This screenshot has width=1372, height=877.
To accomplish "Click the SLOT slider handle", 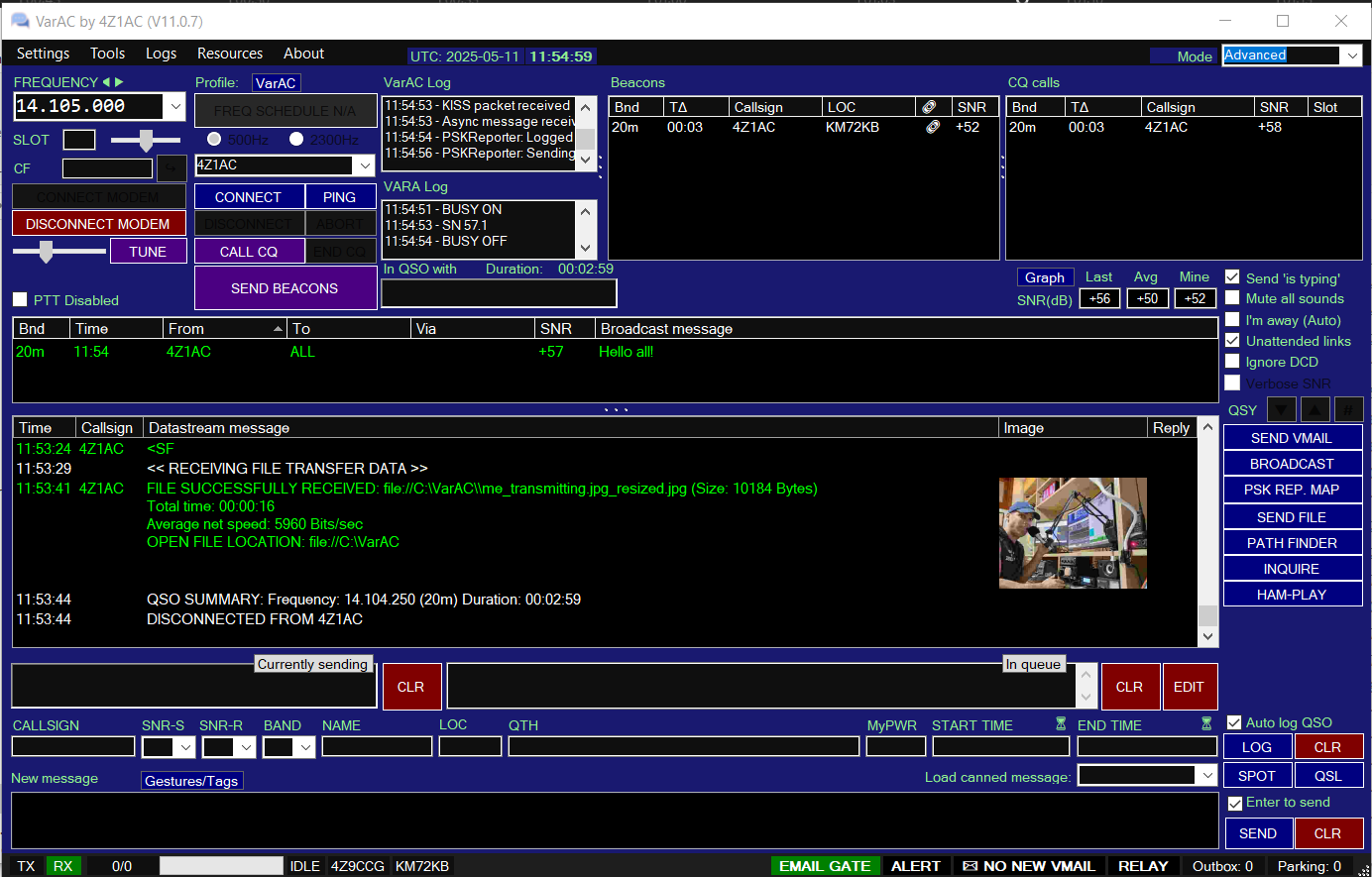I will pyautogui.click(x=146, y=140).
